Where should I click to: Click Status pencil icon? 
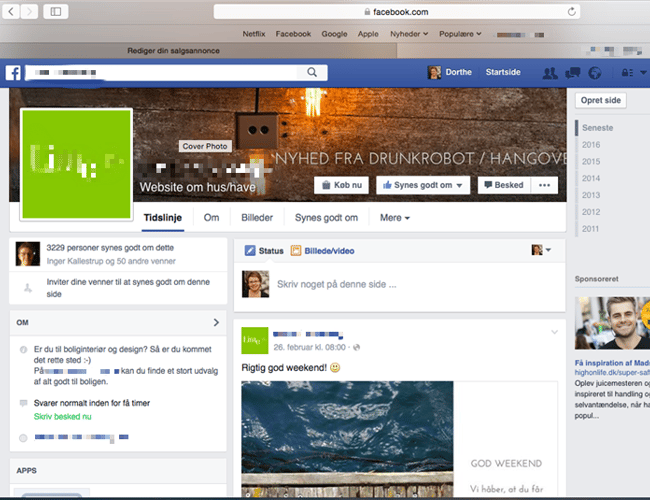250,250
